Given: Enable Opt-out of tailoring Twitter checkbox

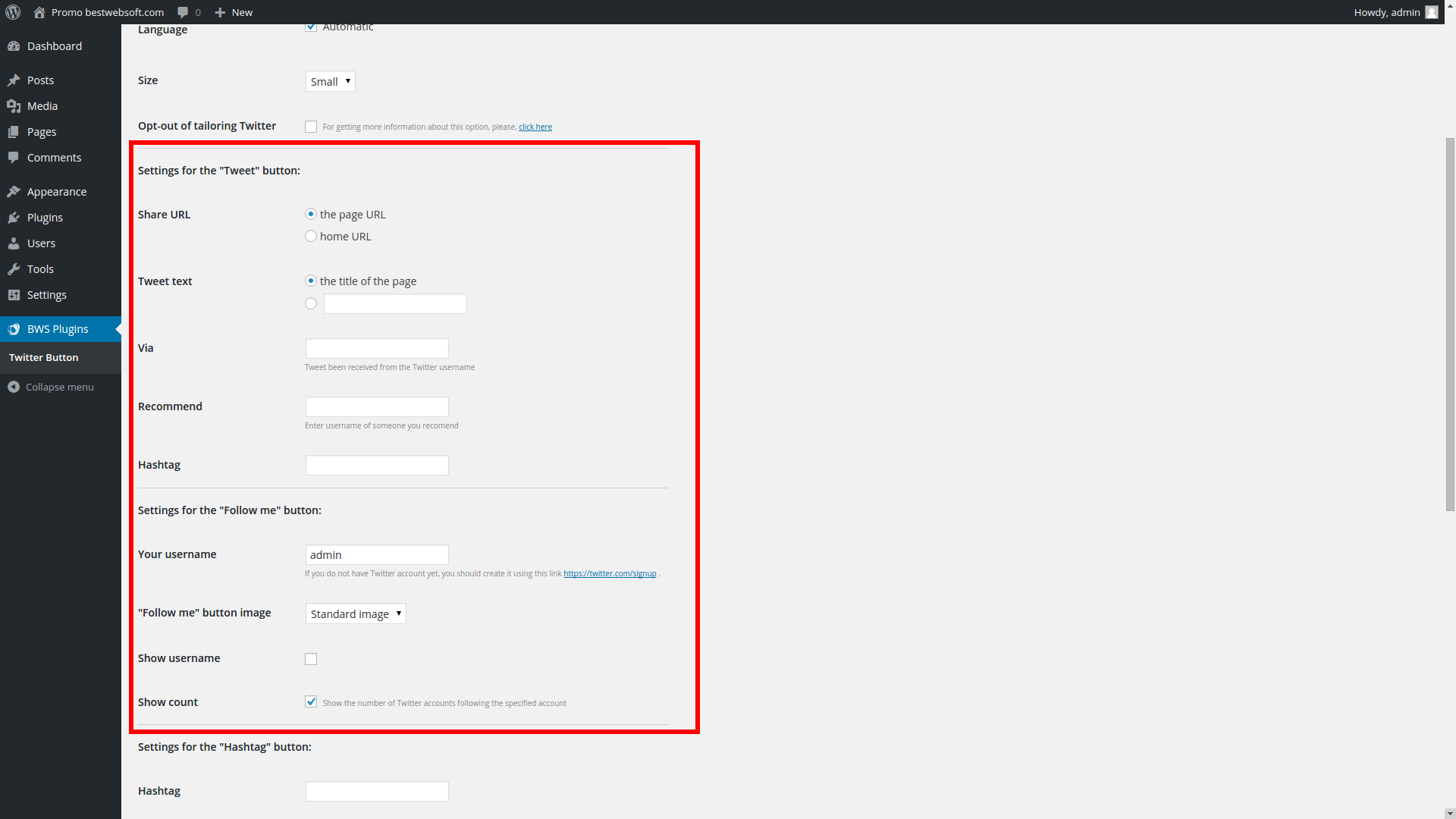Looking at the screenshot, I should [x=311, y=127].
